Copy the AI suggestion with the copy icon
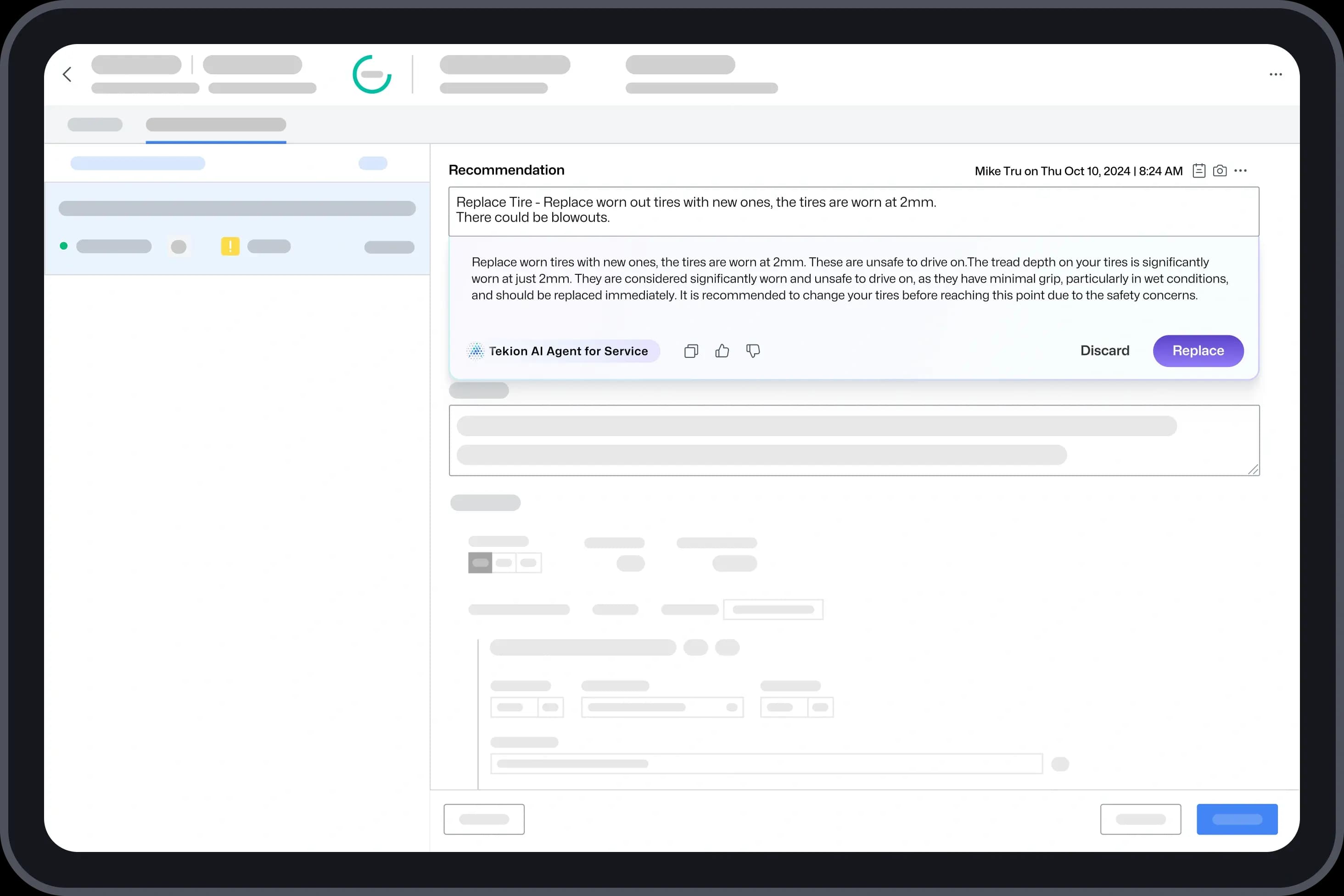Image resolution: width=1344 pixels, height=896 pixels. pyautogui.click(x=691, y=351)
